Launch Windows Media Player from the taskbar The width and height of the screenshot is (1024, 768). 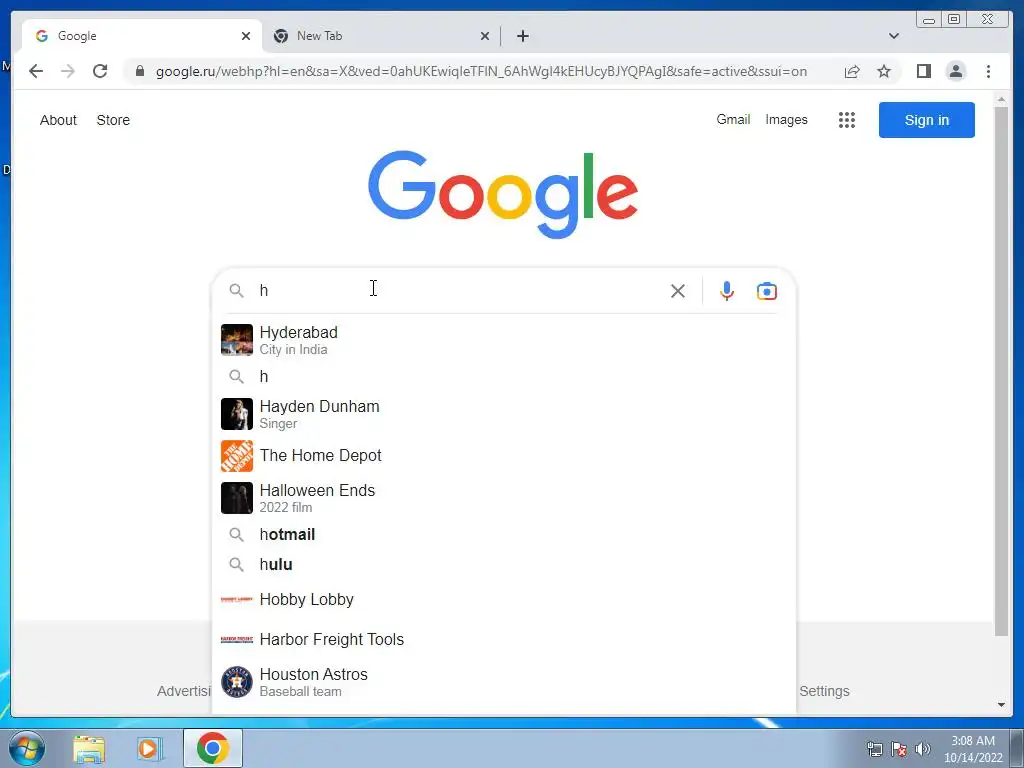(149, 748)
